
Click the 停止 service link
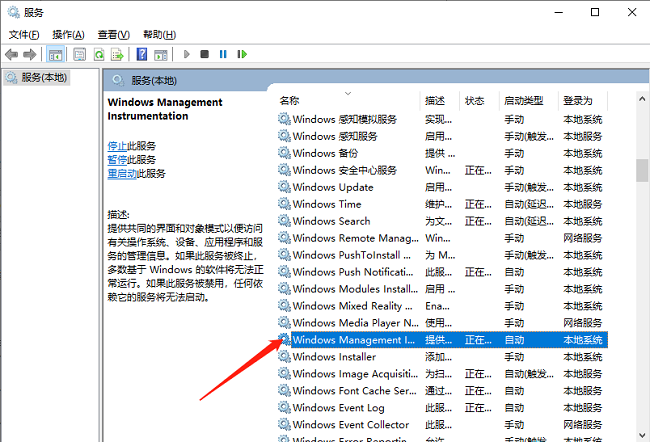[117, 146]
